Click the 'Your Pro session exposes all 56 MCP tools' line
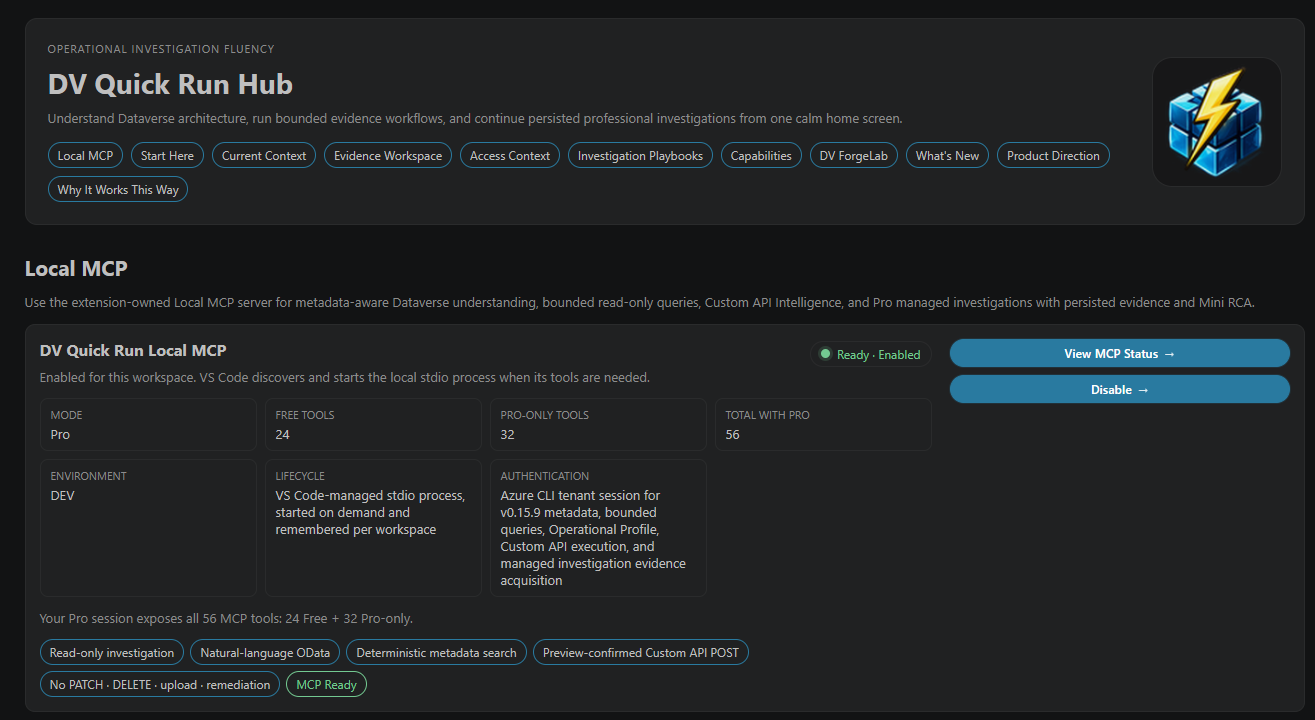The image size is (1315, 720). click(x=226, y=619)
